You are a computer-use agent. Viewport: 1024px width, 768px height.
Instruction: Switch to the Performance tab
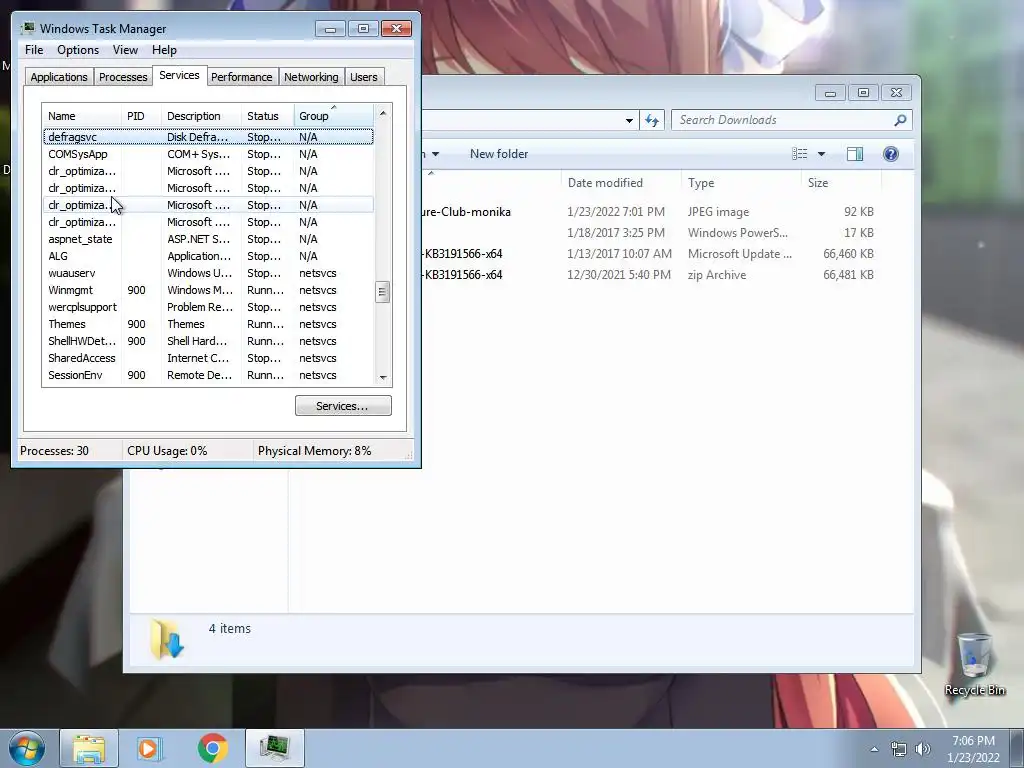click(x=242, y=77)
